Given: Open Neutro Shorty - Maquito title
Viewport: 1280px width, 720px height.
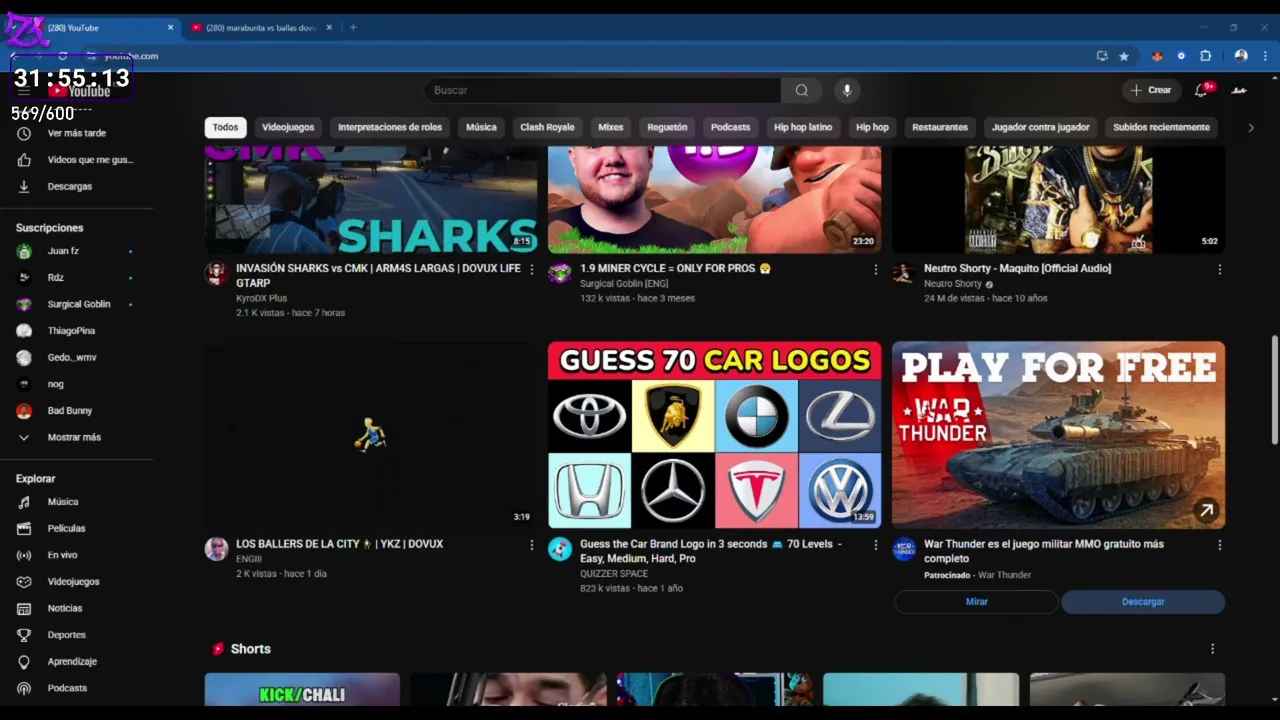Looking at the screenshot, I should pos(1017,268).
